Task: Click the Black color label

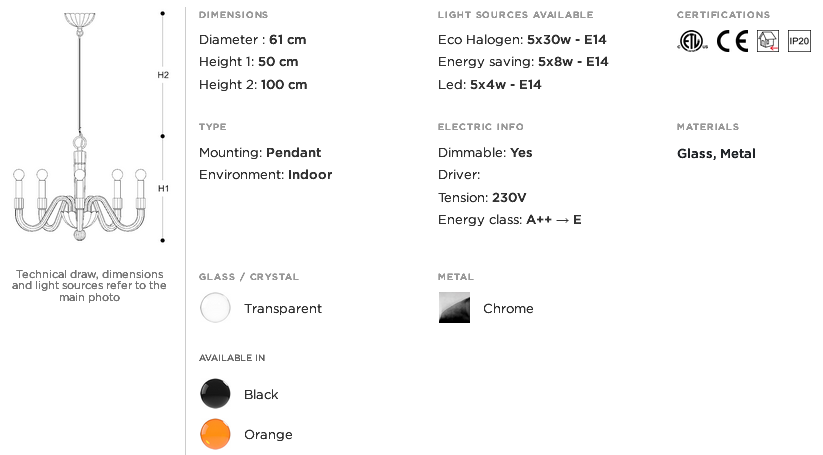Action: [x=261, y=395]
